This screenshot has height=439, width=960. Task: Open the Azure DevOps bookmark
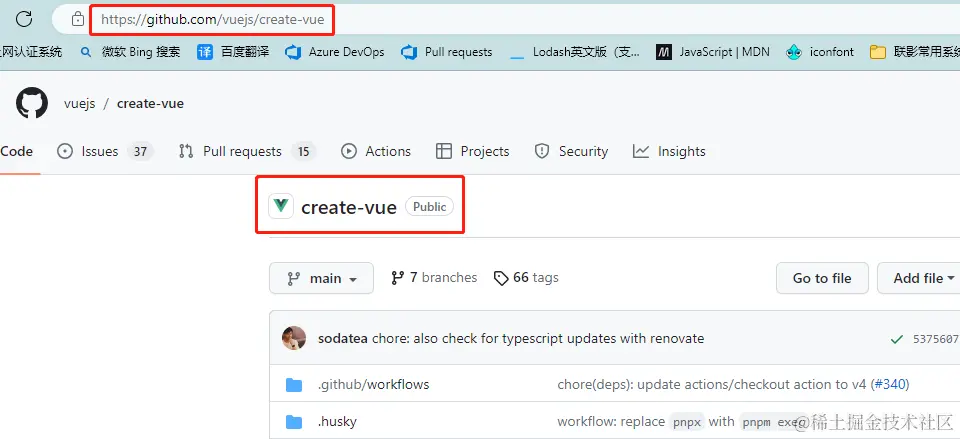[335, 52]
